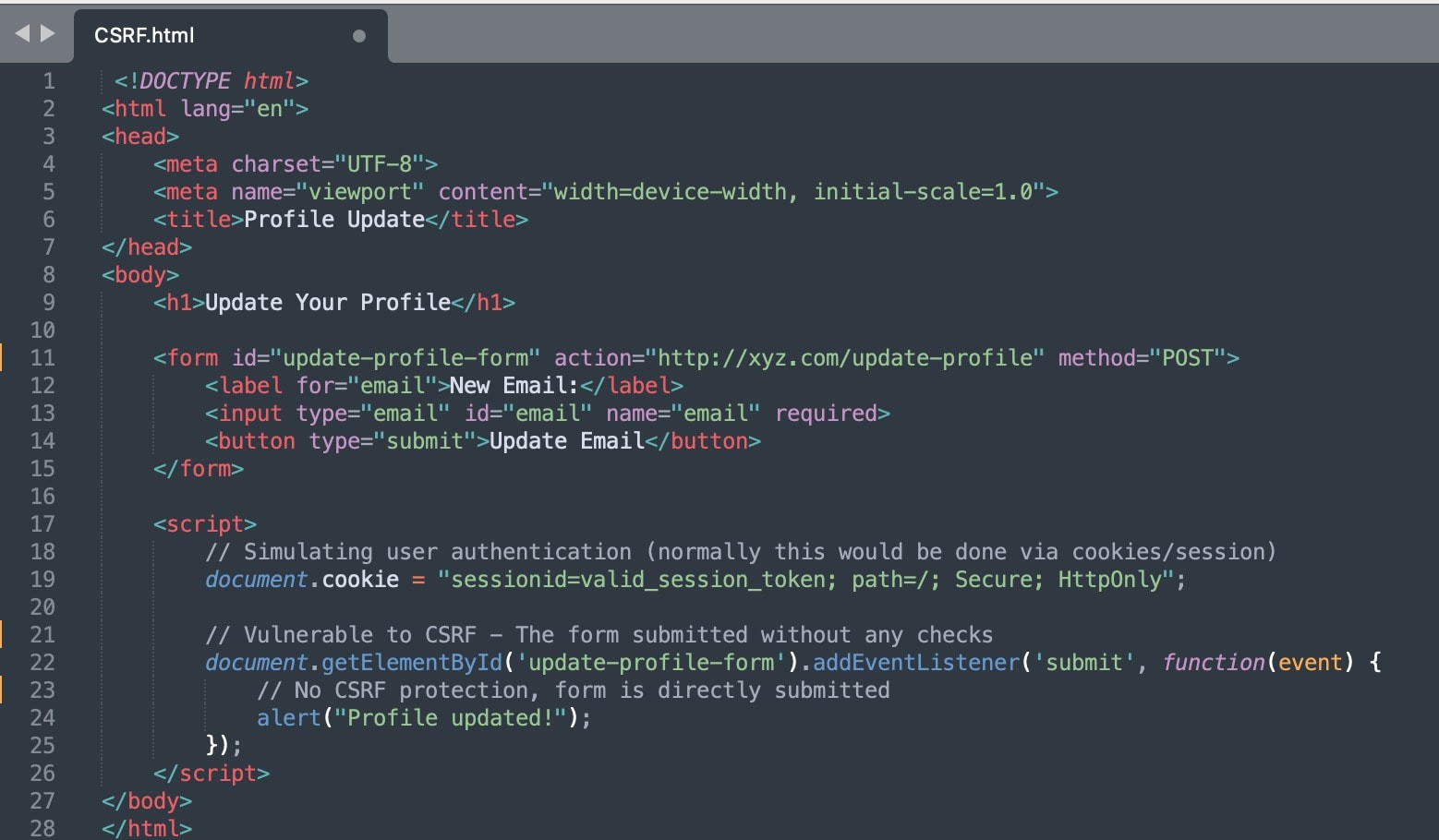Close CSRF.html via unsaved dot indicator
This screenshot has height=840, width=1439.
click(x=359, y=36)
